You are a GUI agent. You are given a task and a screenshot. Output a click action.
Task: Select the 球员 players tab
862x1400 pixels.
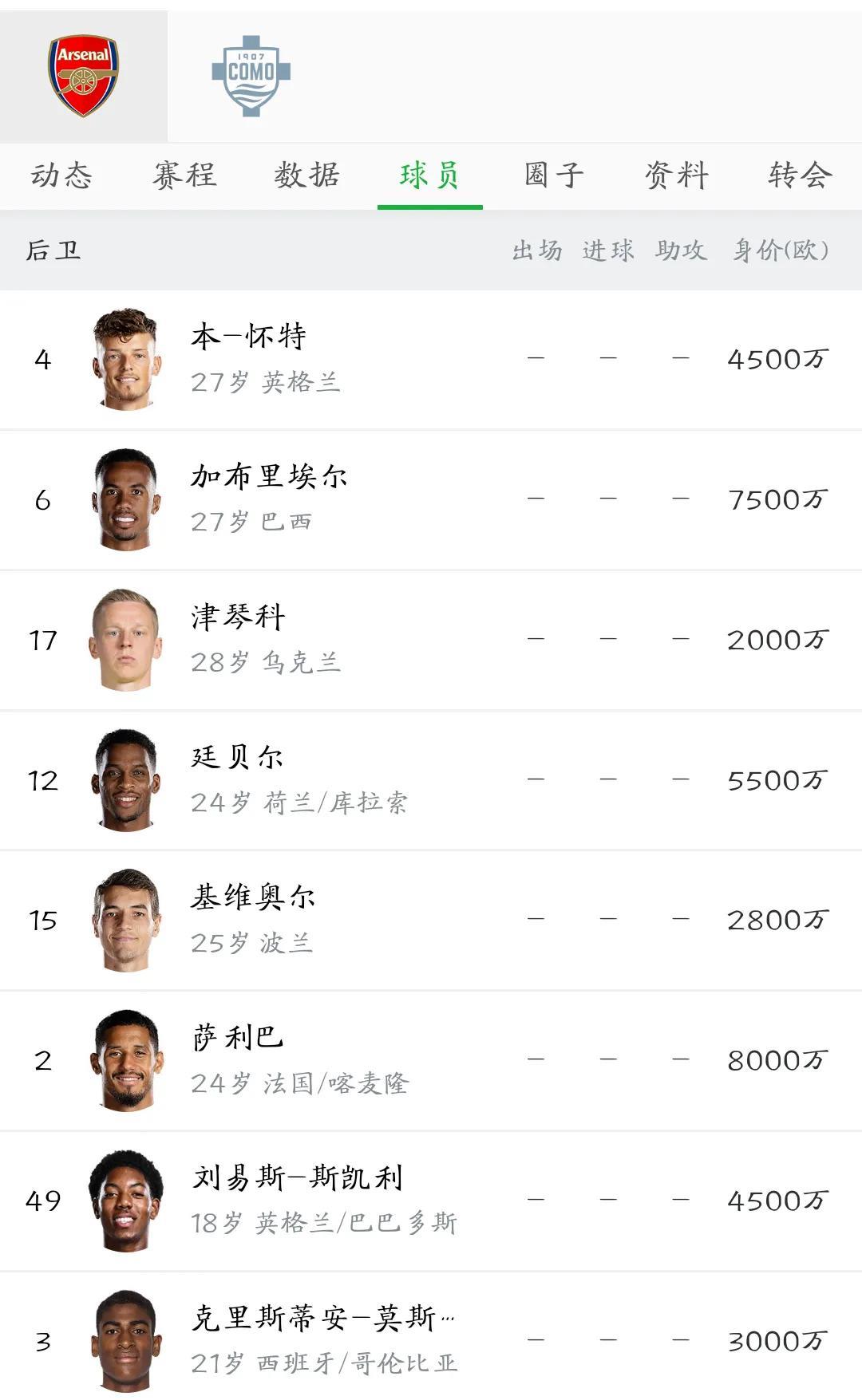coord(429,175)
